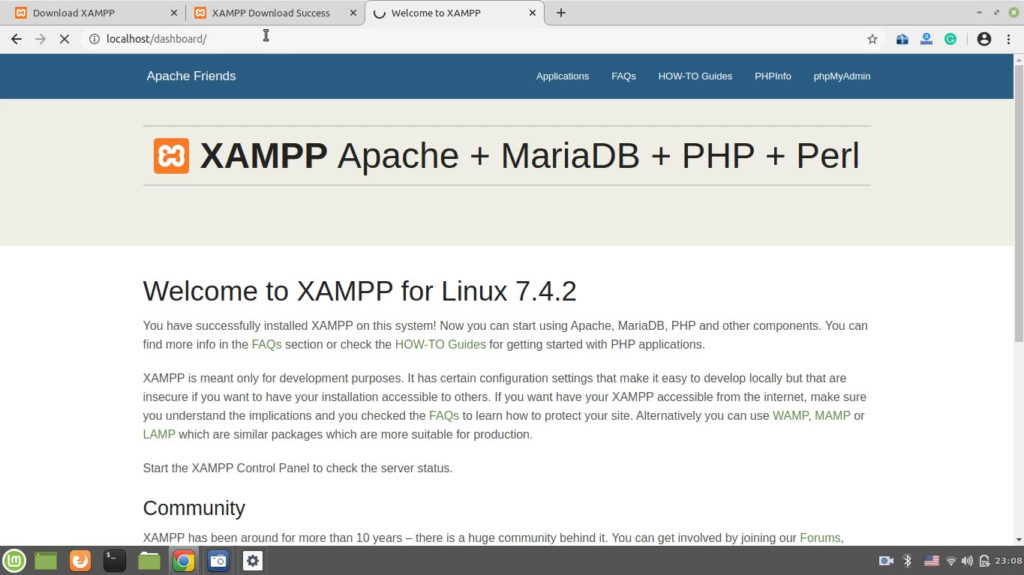Click the screen recorder tray icon
Image resolution: width=1024 pixels, height=575 pixels.
click(x=886, y=561)
